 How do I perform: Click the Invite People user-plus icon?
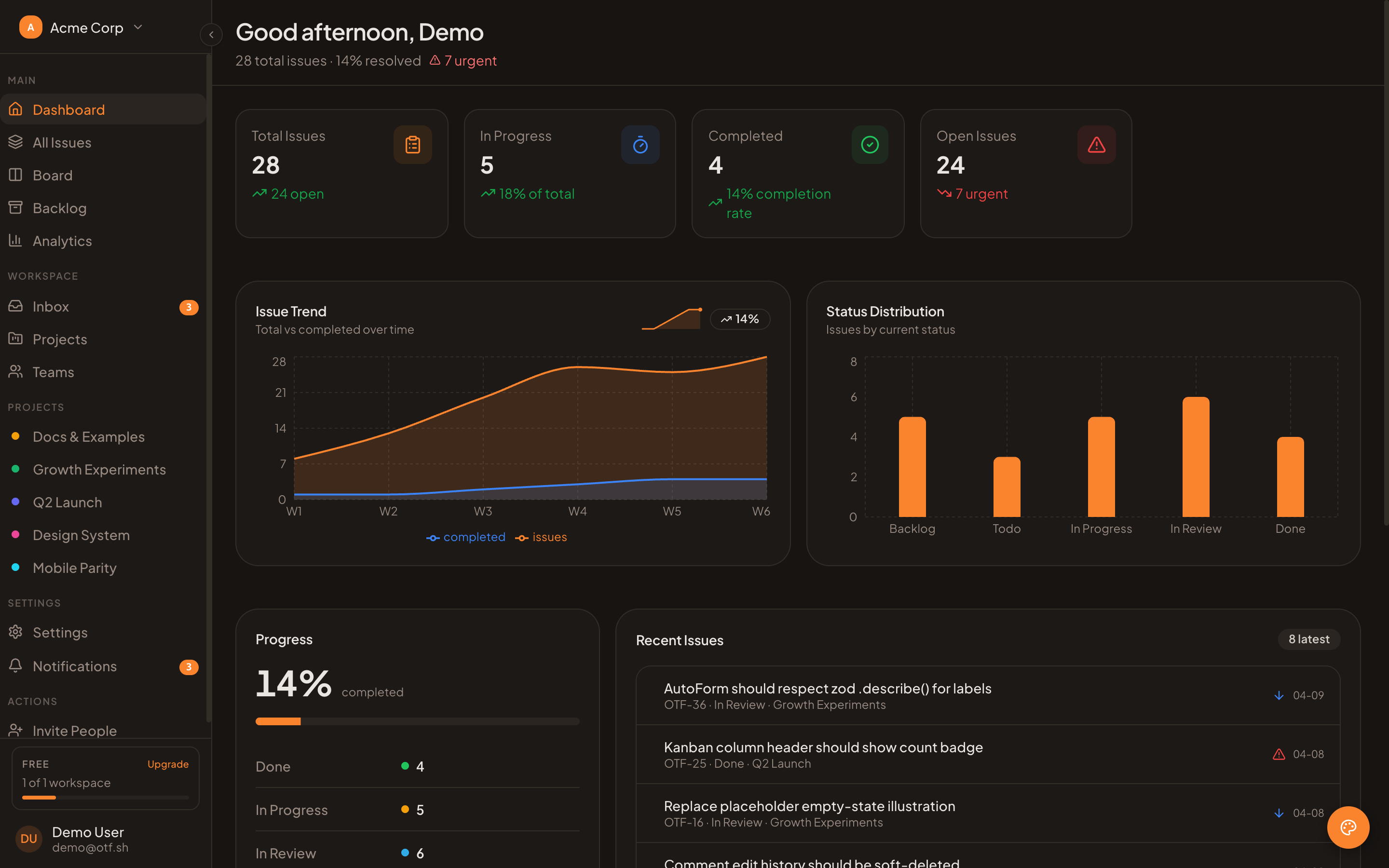15,730
